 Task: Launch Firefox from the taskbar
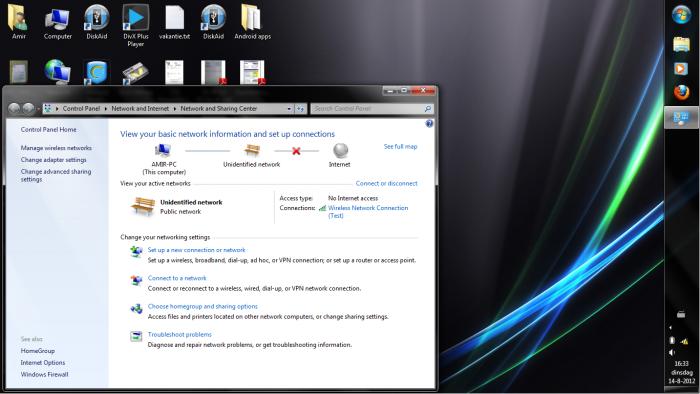tap(681, 93)
